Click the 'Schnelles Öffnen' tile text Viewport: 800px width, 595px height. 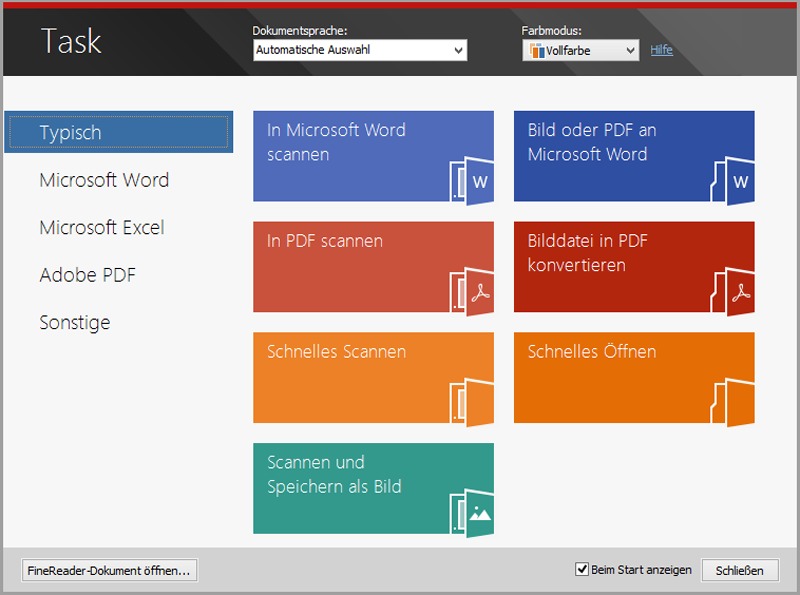(592, 351)
